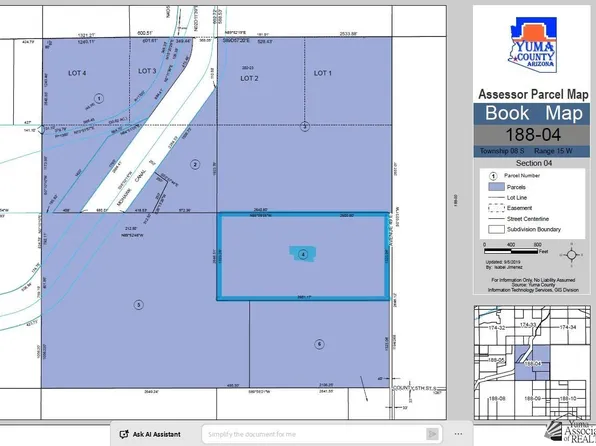Click the Parcels blue legend swatch
The image size is (596, 446).
(x=496, y=187)
